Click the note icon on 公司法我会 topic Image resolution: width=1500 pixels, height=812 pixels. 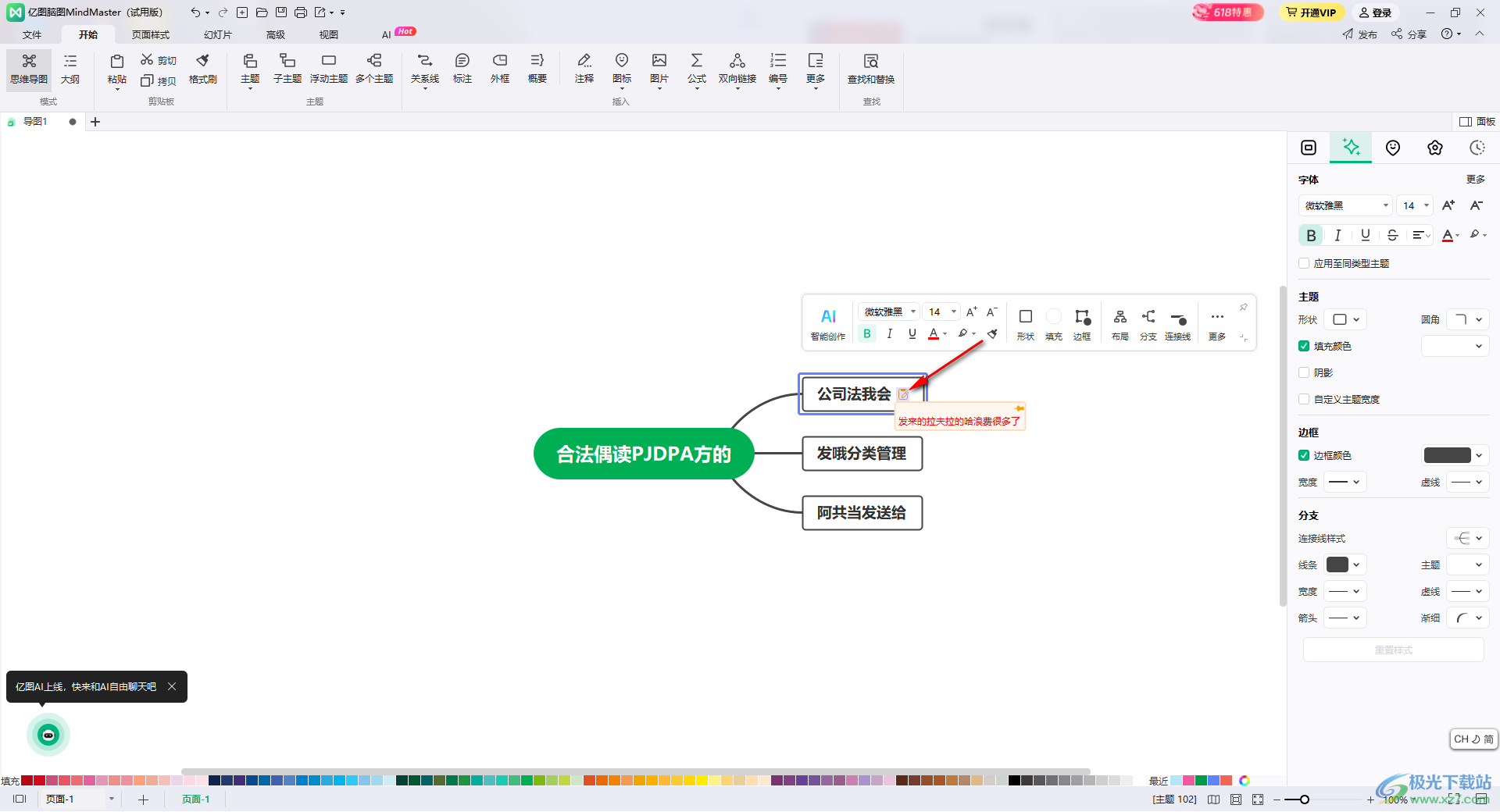tap(903, 394)
